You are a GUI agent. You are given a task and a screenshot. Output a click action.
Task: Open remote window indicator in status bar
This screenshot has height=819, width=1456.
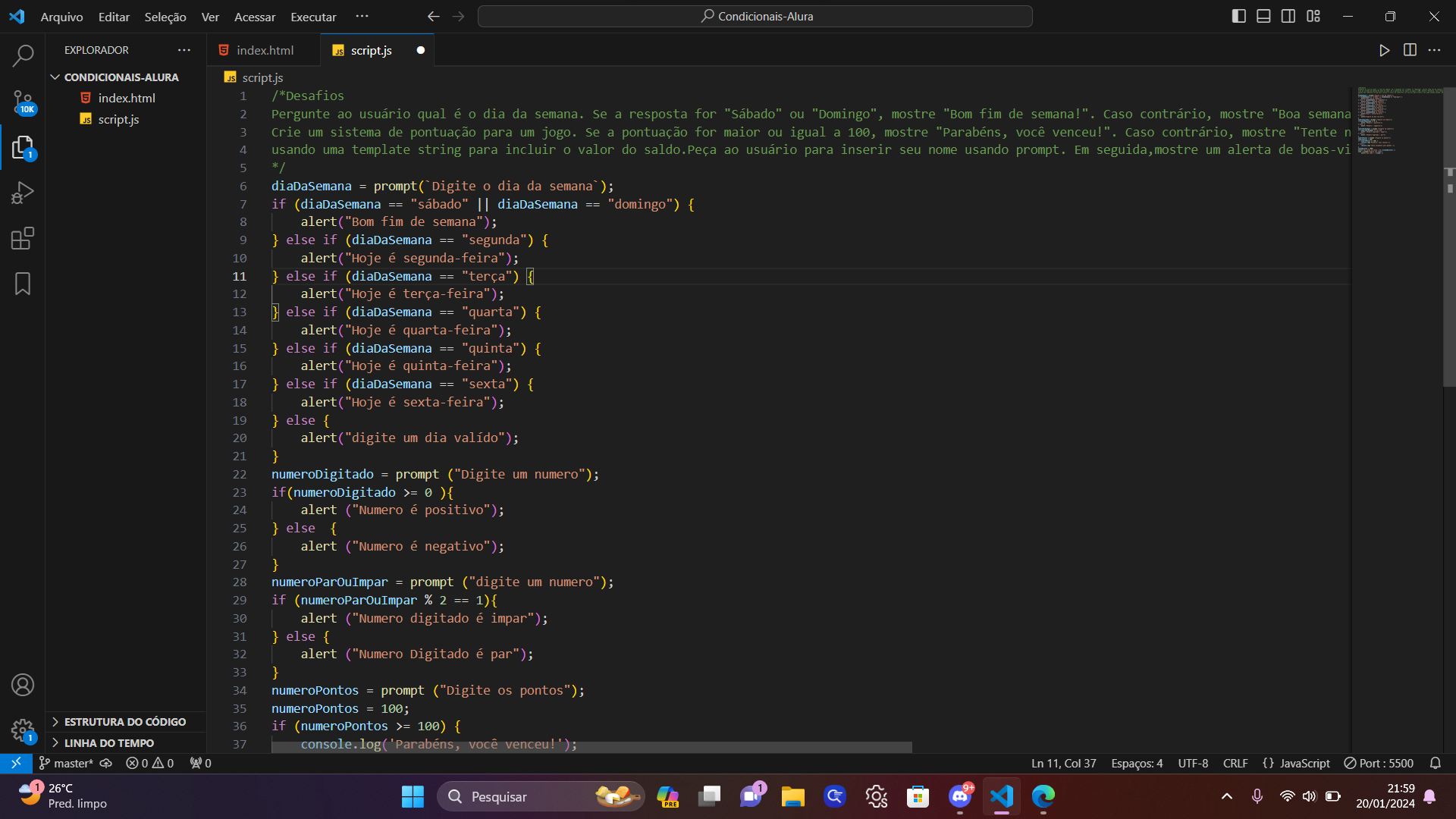tap(16, 763)
